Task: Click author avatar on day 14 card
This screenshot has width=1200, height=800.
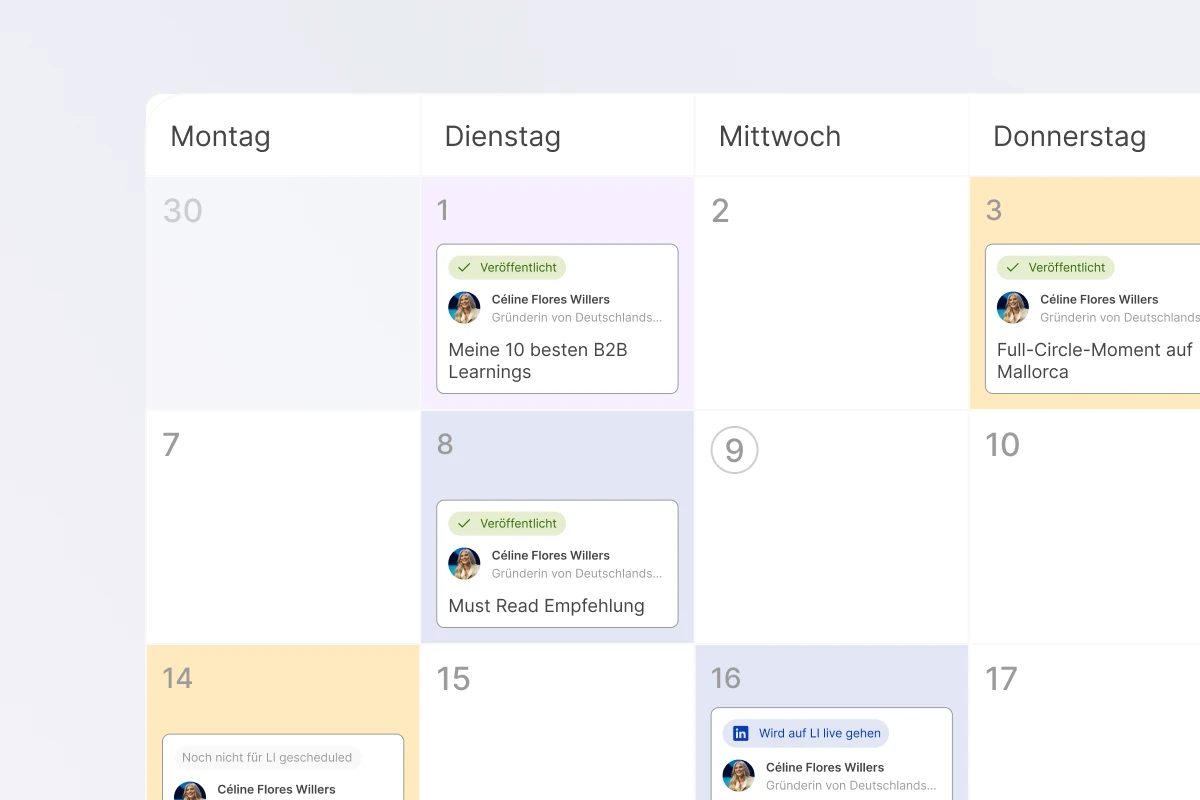Action: pyautogui.click(x=190, y=792)
